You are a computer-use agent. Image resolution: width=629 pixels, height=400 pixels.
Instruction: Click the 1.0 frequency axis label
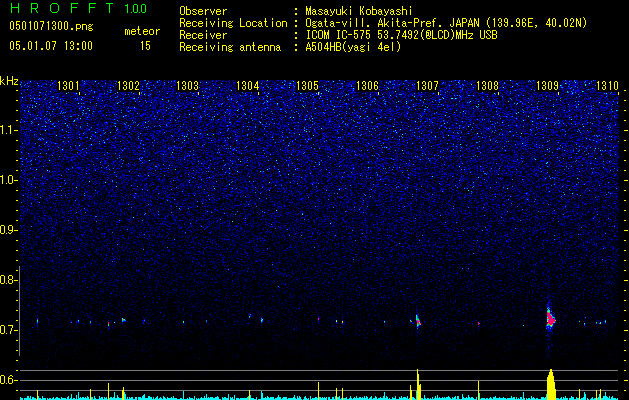[9, 180]
